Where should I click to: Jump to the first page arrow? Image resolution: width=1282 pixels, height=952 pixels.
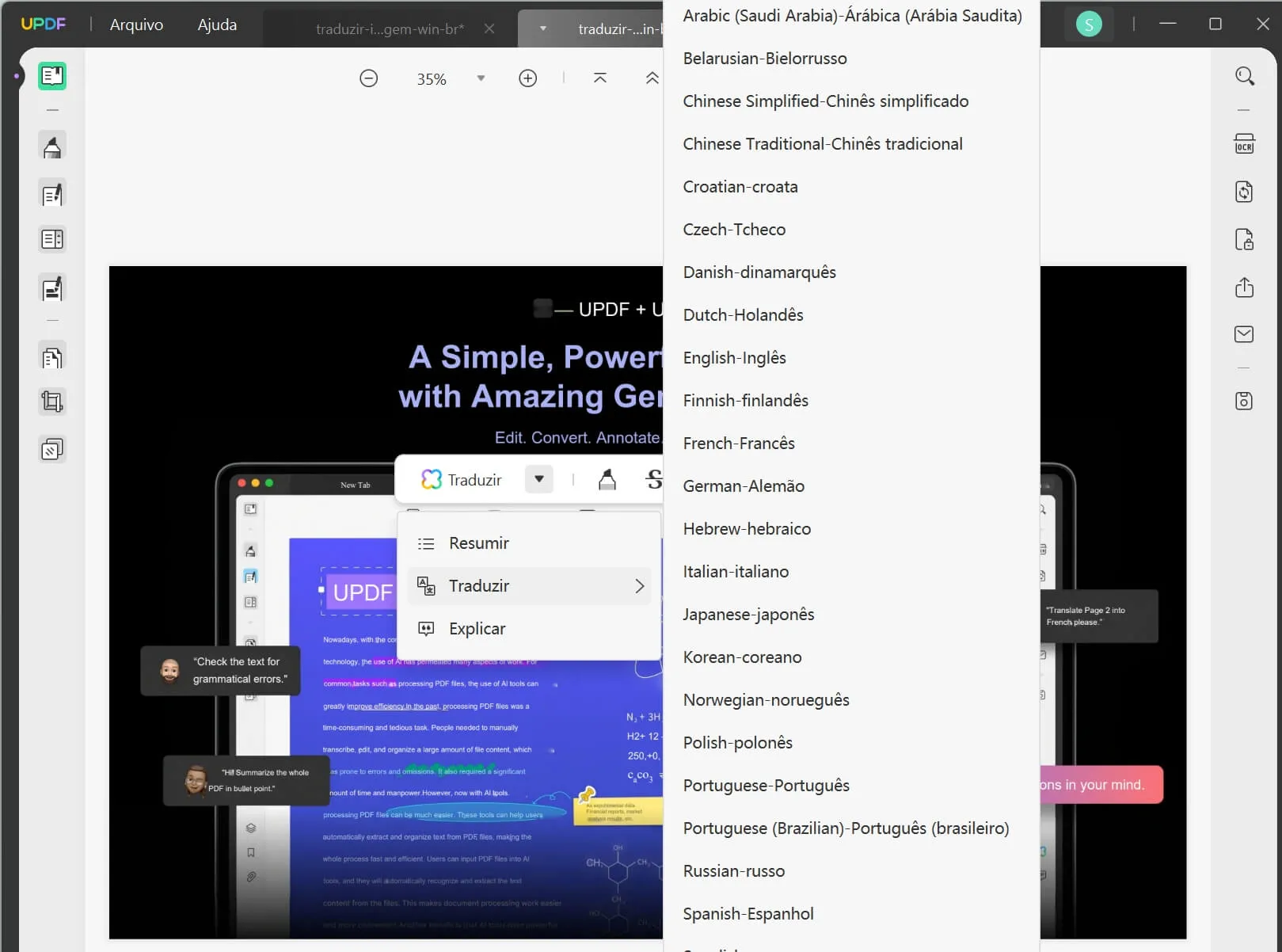point(600,78)
